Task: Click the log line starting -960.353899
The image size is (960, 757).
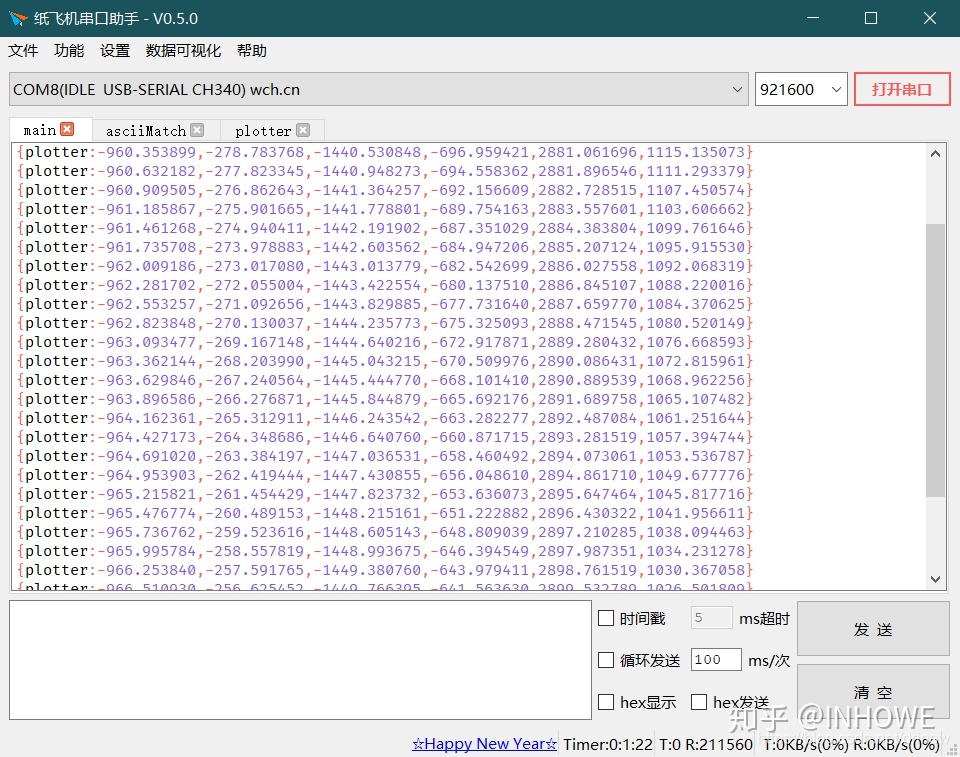Action: [384, 152]
